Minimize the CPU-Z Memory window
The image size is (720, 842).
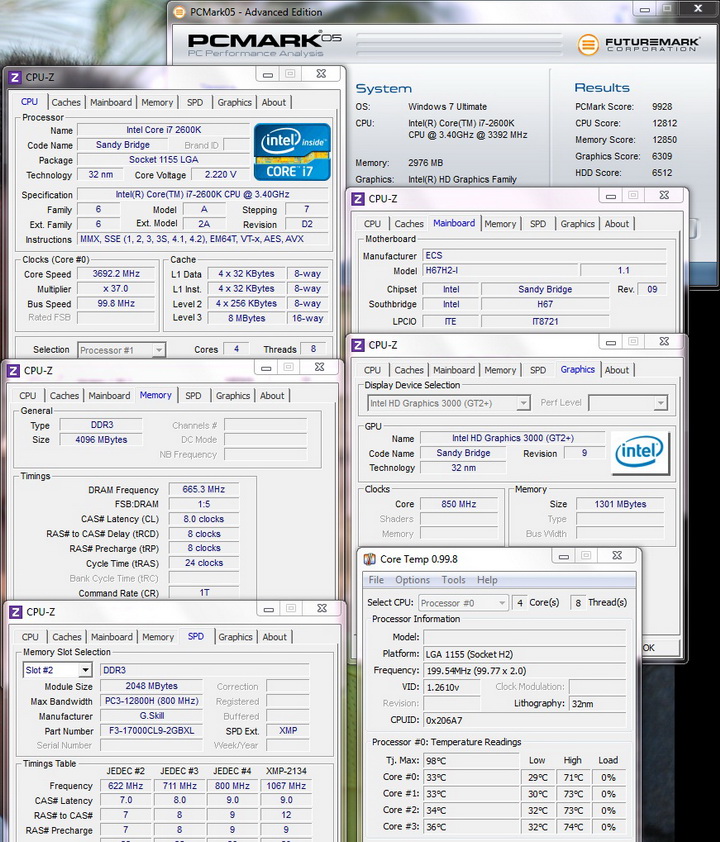[x=266, y=368]
